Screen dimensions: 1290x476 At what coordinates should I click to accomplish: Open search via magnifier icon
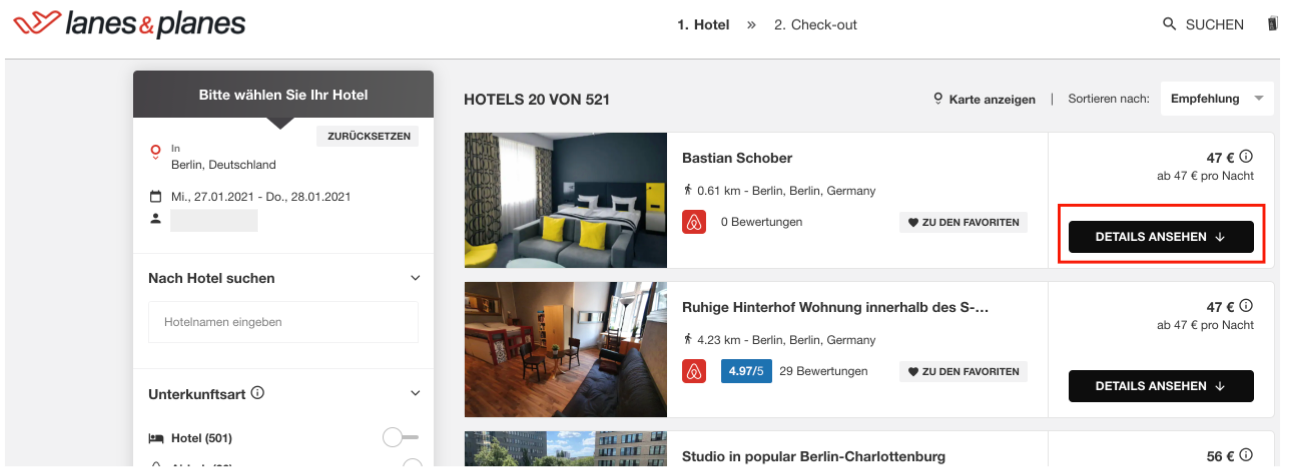(1169, 24)
